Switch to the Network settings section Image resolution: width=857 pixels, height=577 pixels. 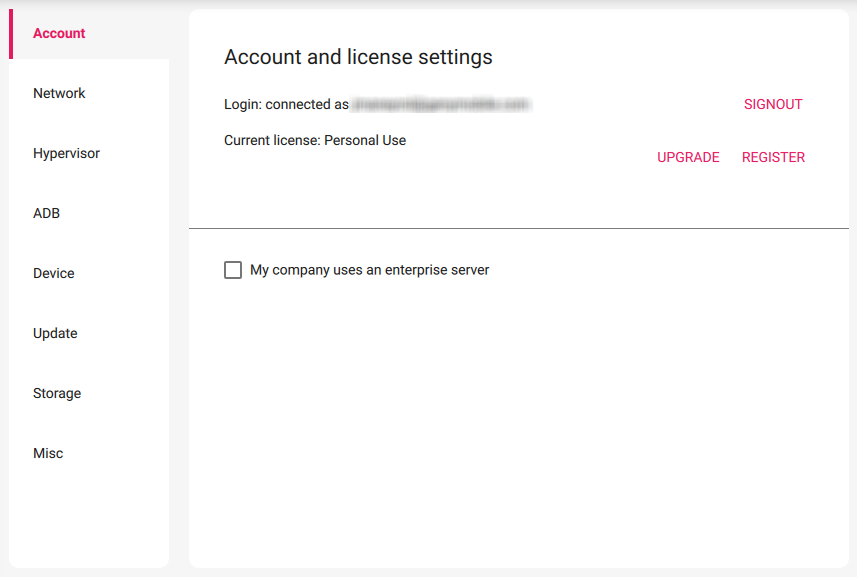(x=59, y=93)
